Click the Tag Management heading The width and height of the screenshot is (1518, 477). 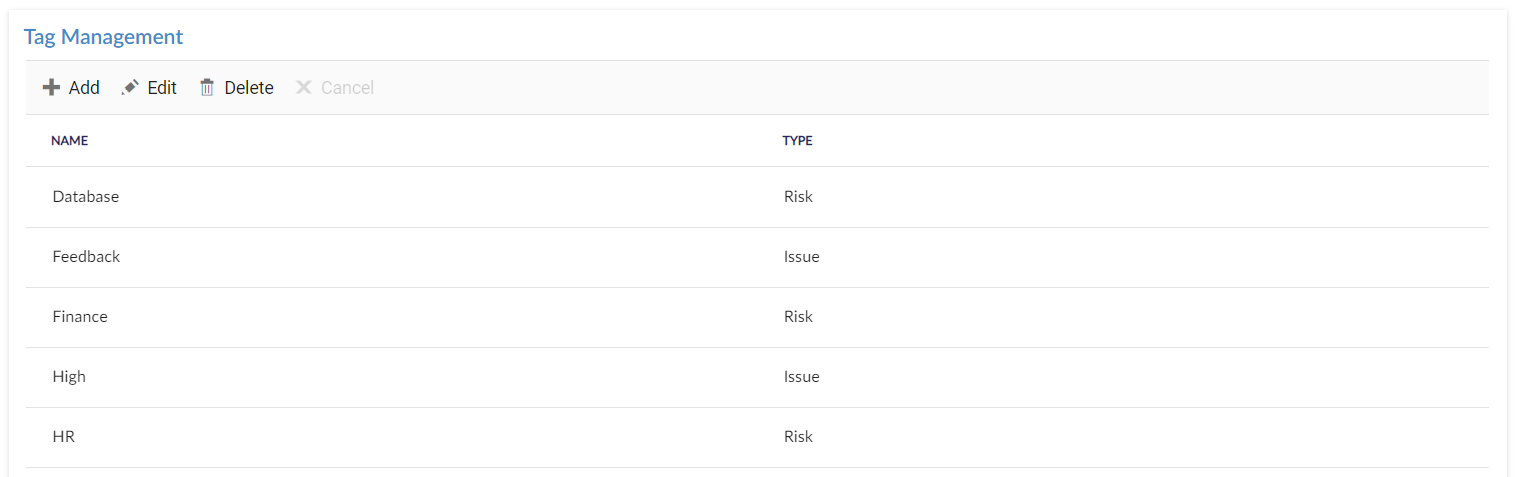point(104,37)
